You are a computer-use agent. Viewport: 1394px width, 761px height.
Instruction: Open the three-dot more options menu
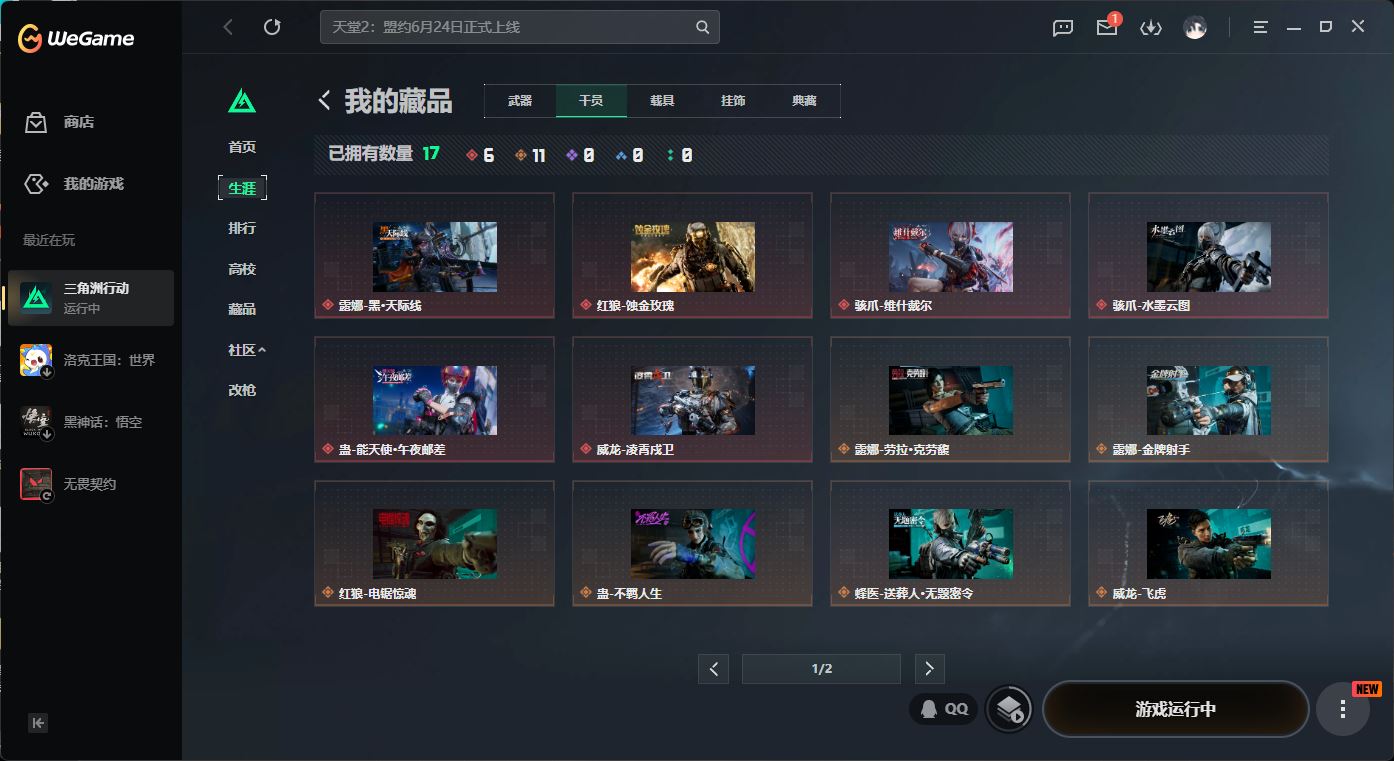tap(1342, 709)
